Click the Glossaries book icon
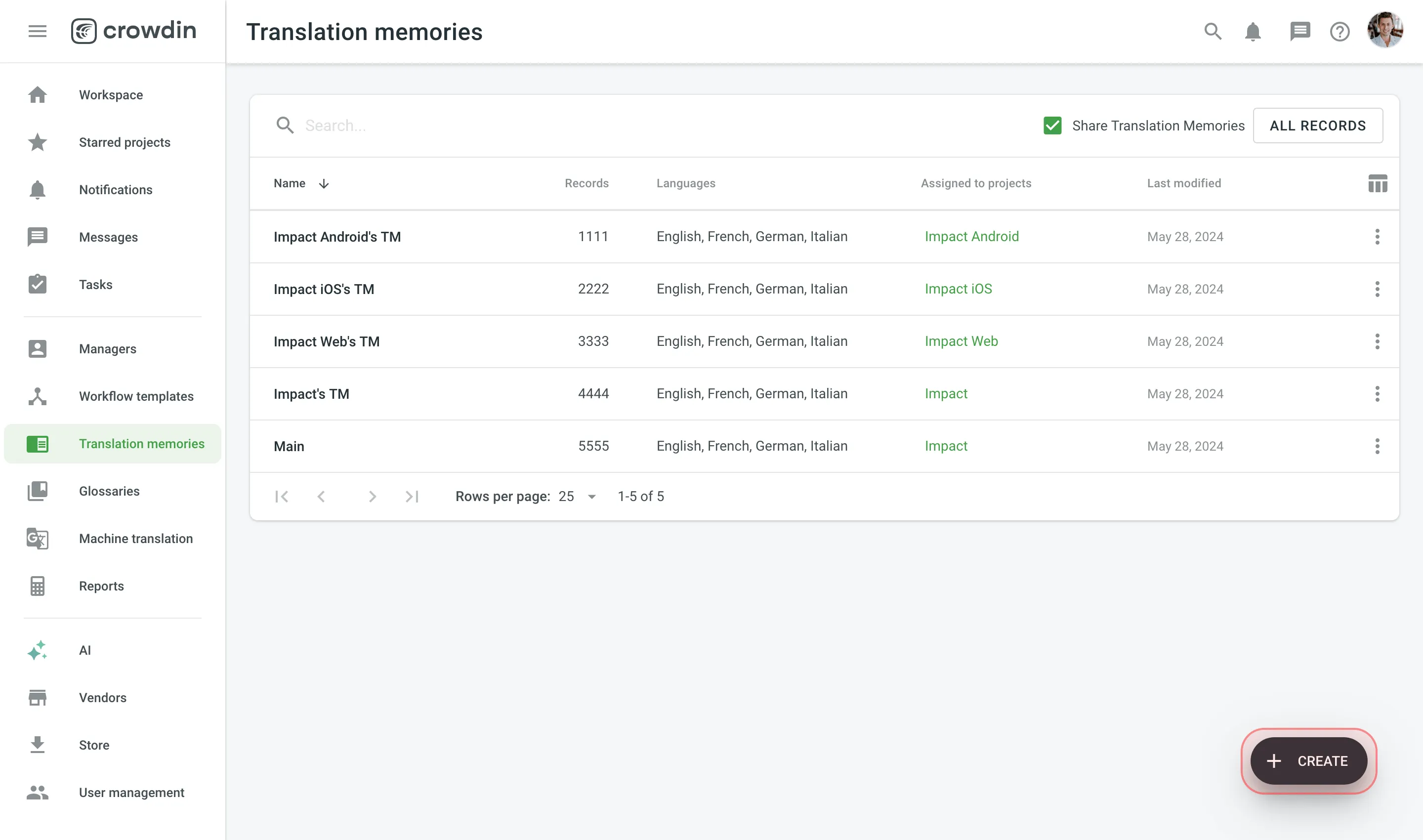 coord(38,491)
